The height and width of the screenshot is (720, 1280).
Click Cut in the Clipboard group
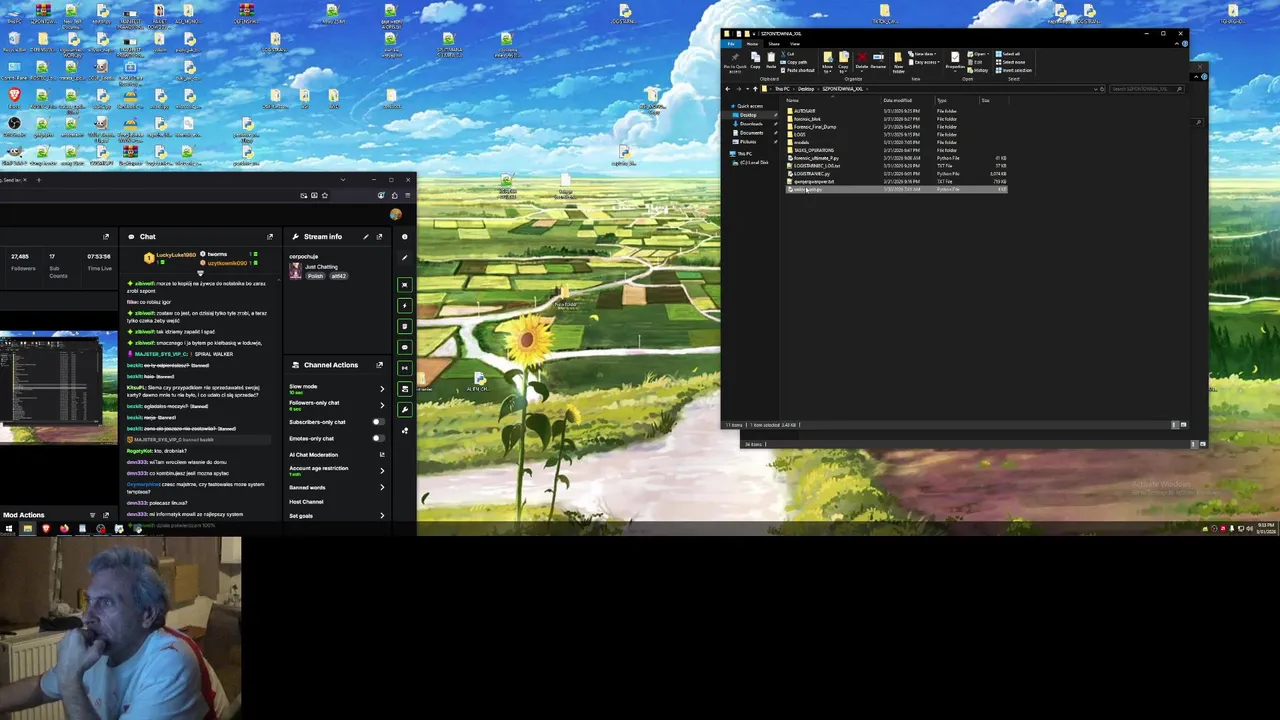point(788,54)
